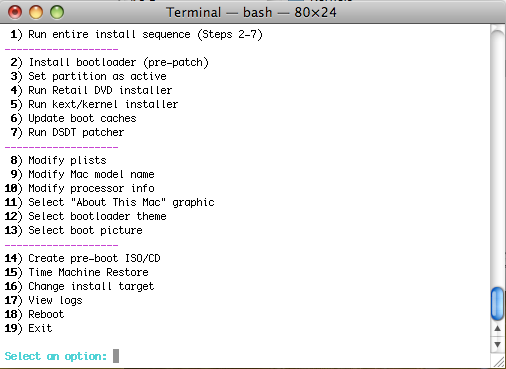Click the empty scrollbar track above thumb
This screenshot has width=506, height=369.
tap(497, 157)
